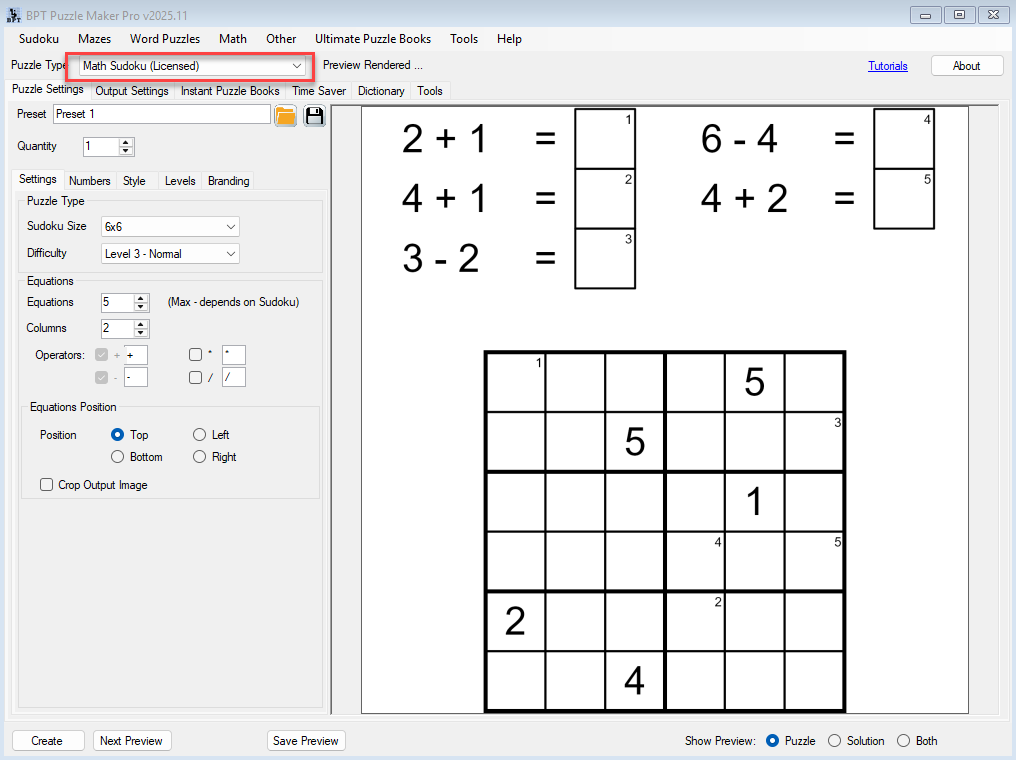Decrease the Columns value with the down arrow
Viewport: 1016px width, 760px height.
pos(142,332)
